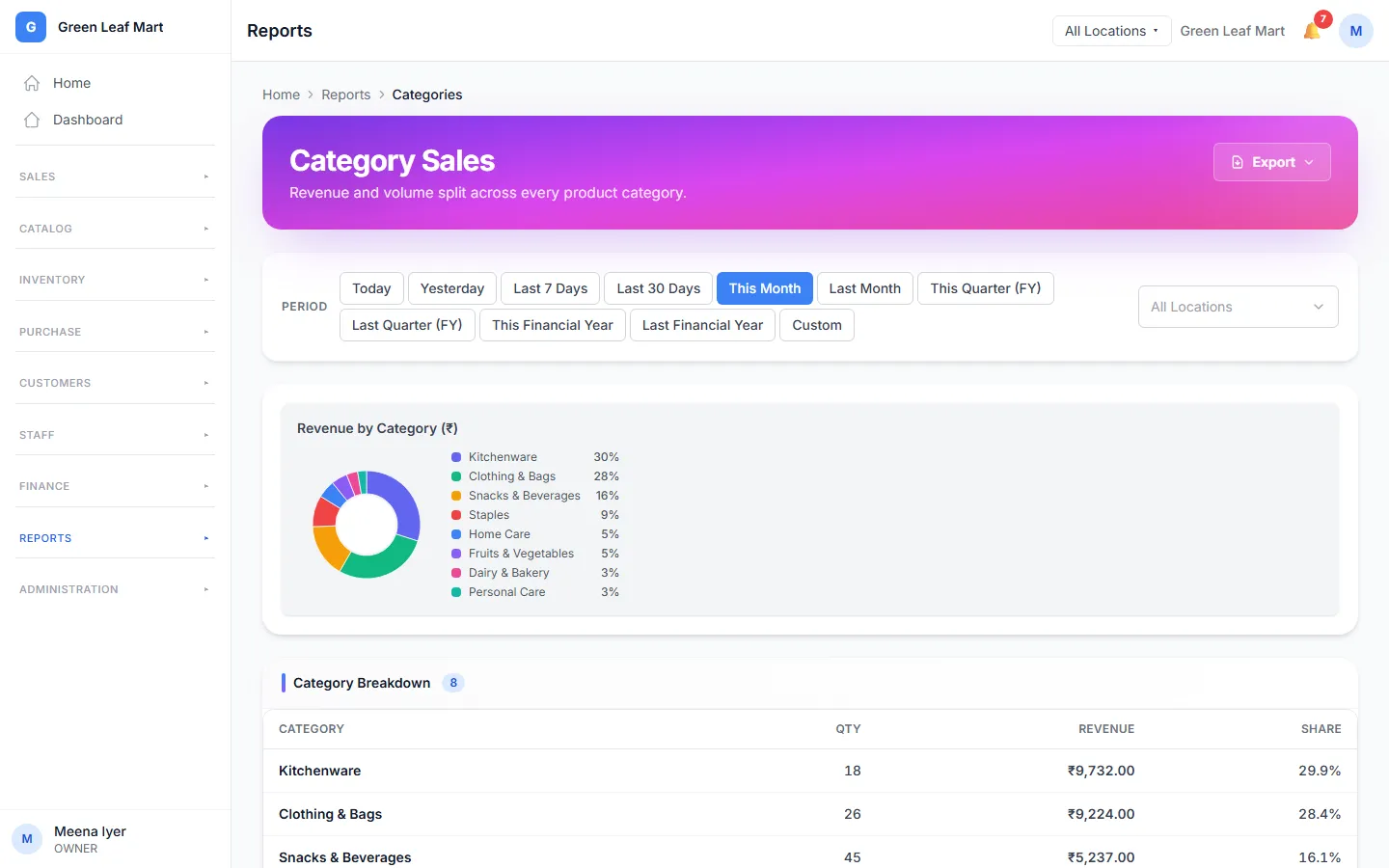Viewport: 1389px width, 868px height.
Task: Expand the Inventory sidebar section
Action: (x=115, y=280)
